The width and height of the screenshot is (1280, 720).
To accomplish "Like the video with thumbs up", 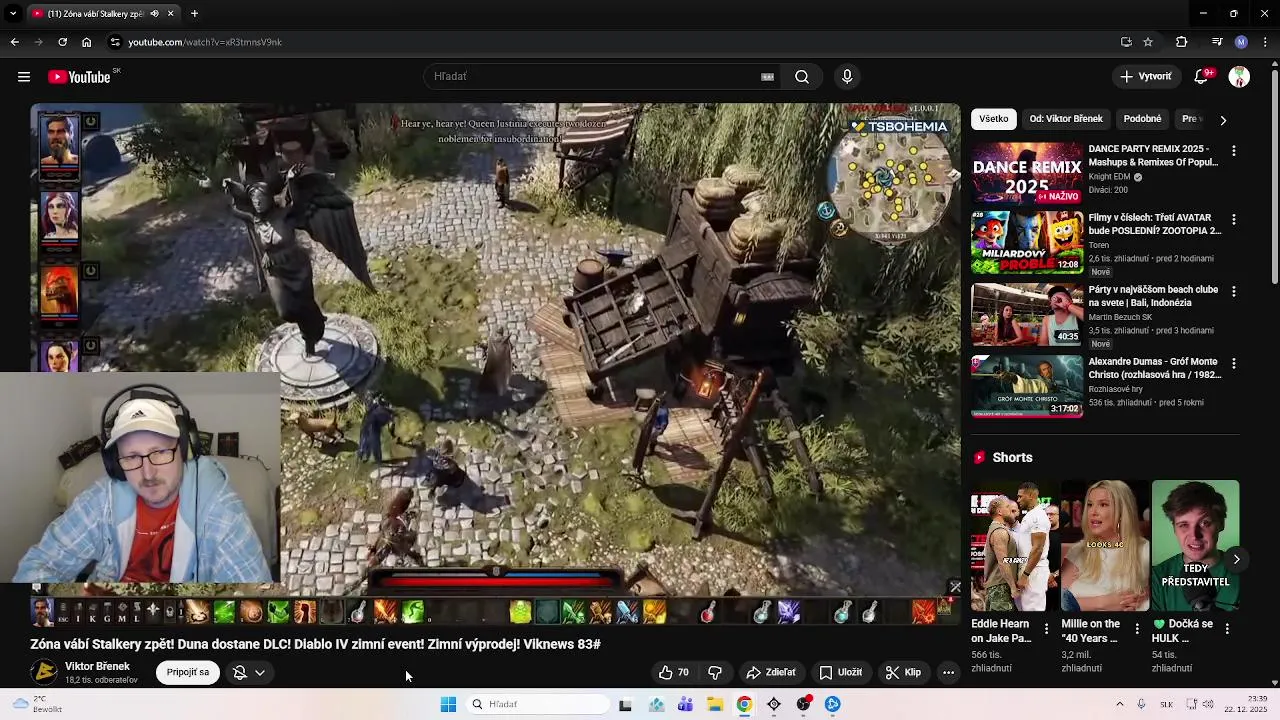I will click(675, 673).
